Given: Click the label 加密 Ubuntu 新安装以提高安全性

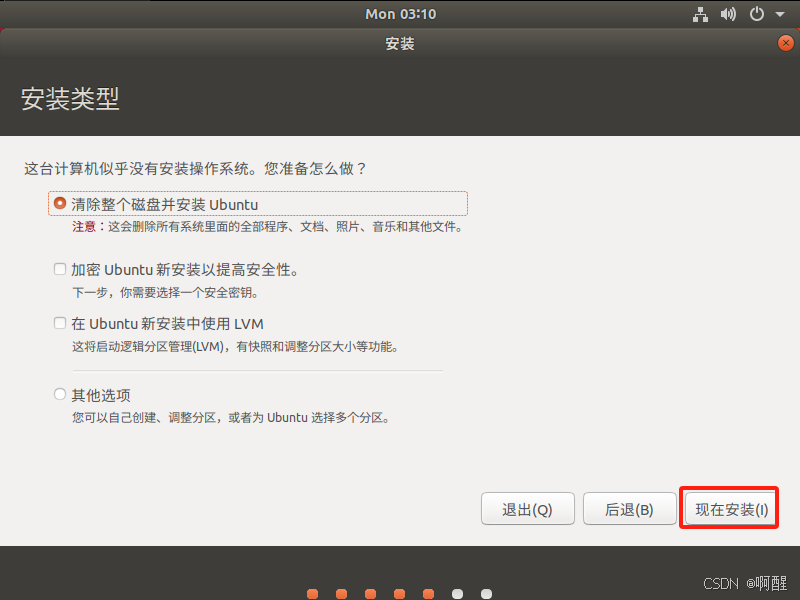Looking at the screenshot, I should coord(185,269).
